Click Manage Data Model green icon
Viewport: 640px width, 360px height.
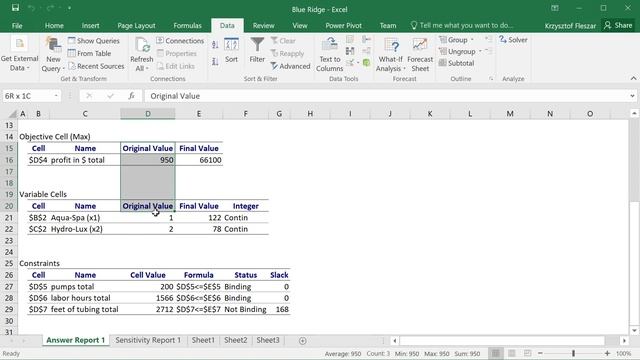(x=367, y=63)
